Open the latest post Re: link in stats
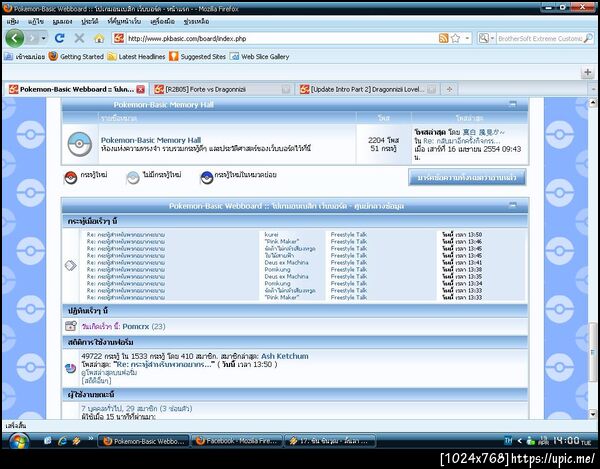The image size is (600, 469). (164, 364)
